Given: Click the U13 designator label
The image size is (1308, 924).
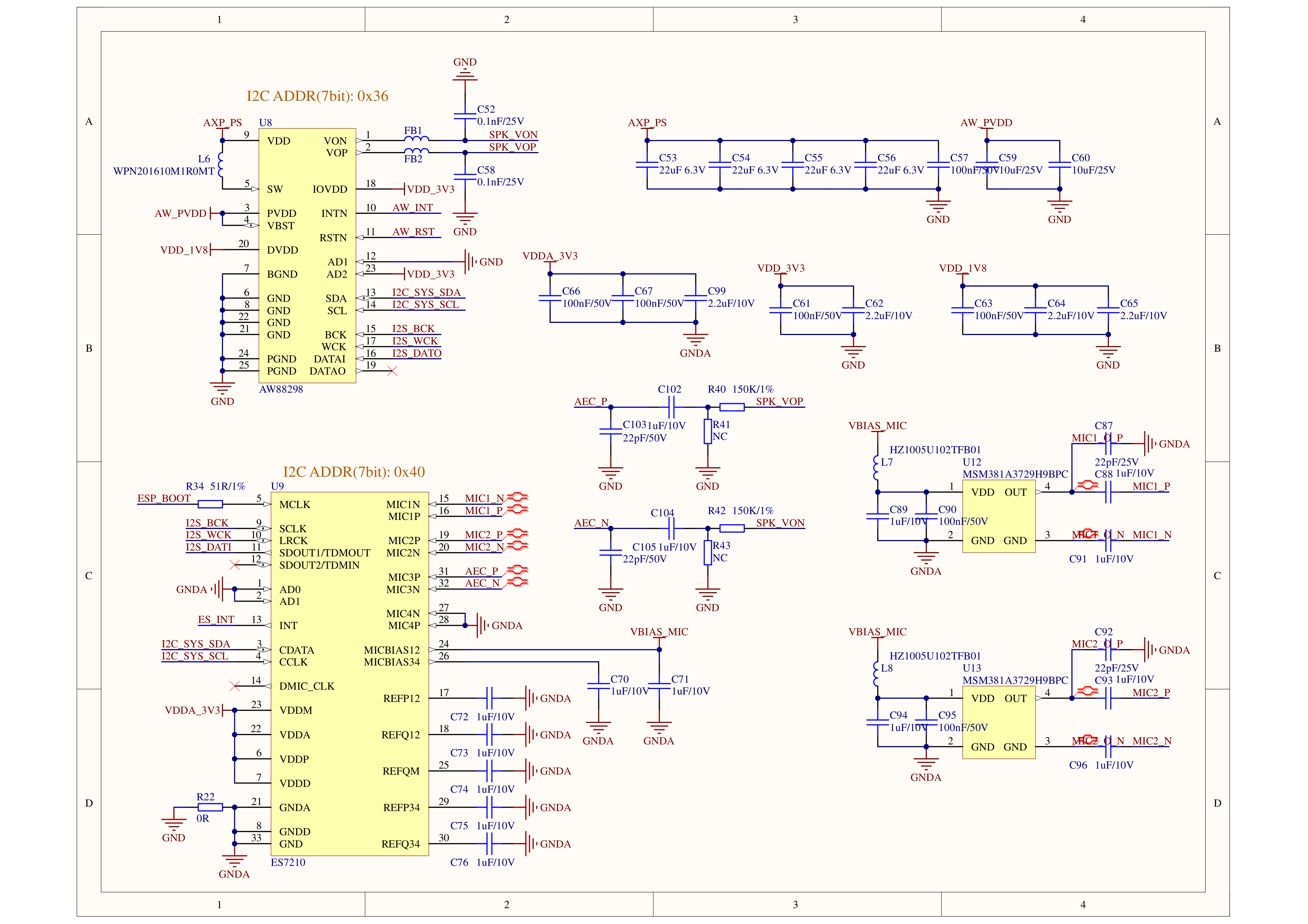Looking at the screenshot, I should 972,668.
